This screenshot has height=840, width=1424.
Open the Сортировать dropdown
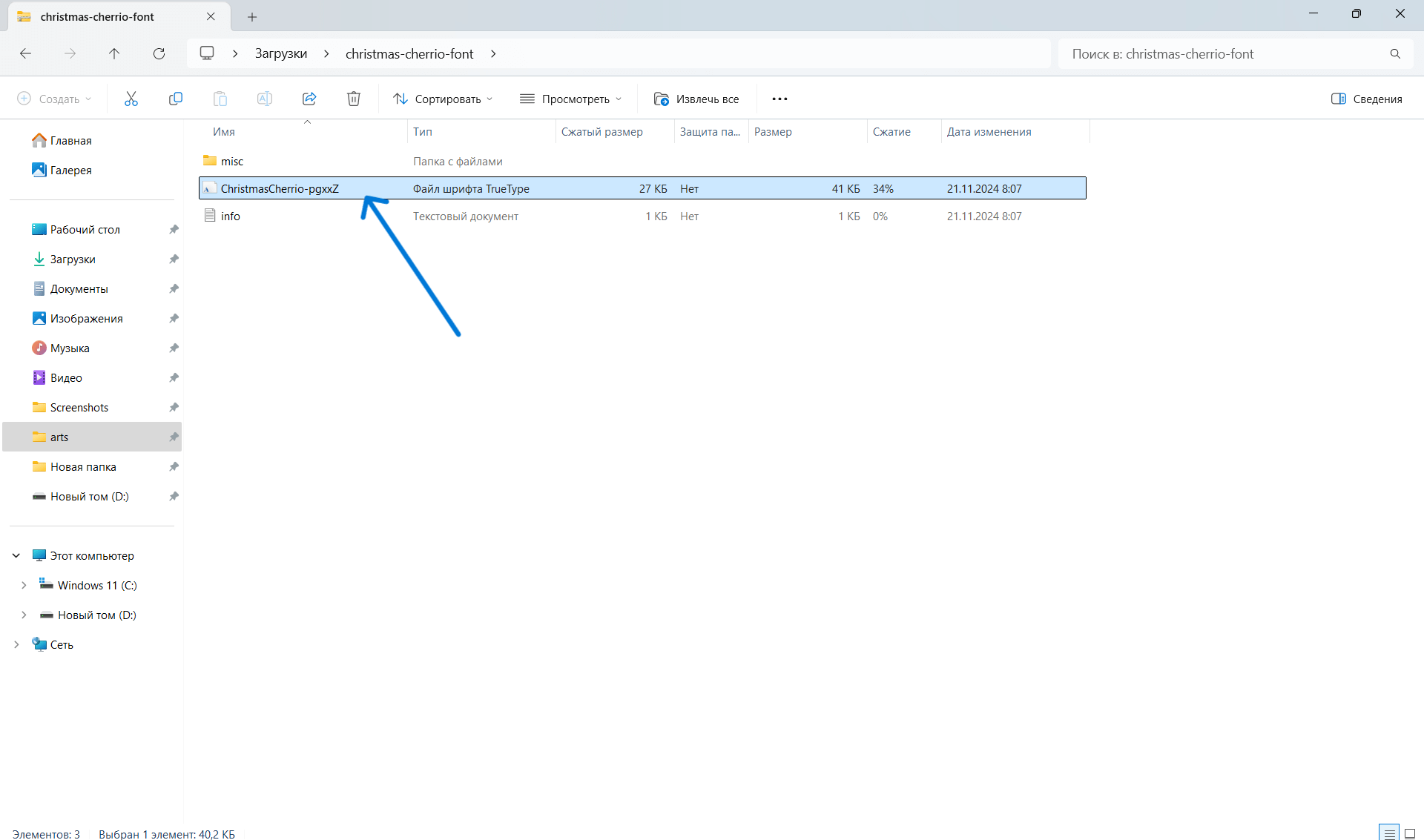[x=443, y=99]
